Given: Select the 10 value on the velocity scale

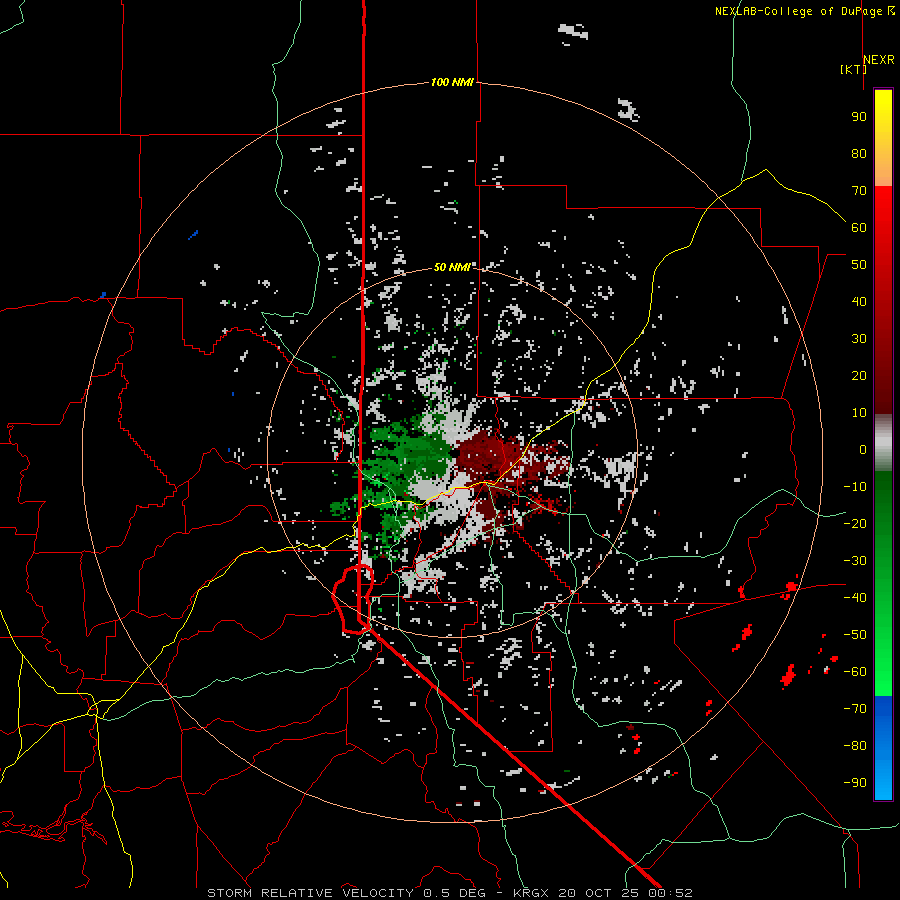Looking at the screenshot, I should point(859,413).
